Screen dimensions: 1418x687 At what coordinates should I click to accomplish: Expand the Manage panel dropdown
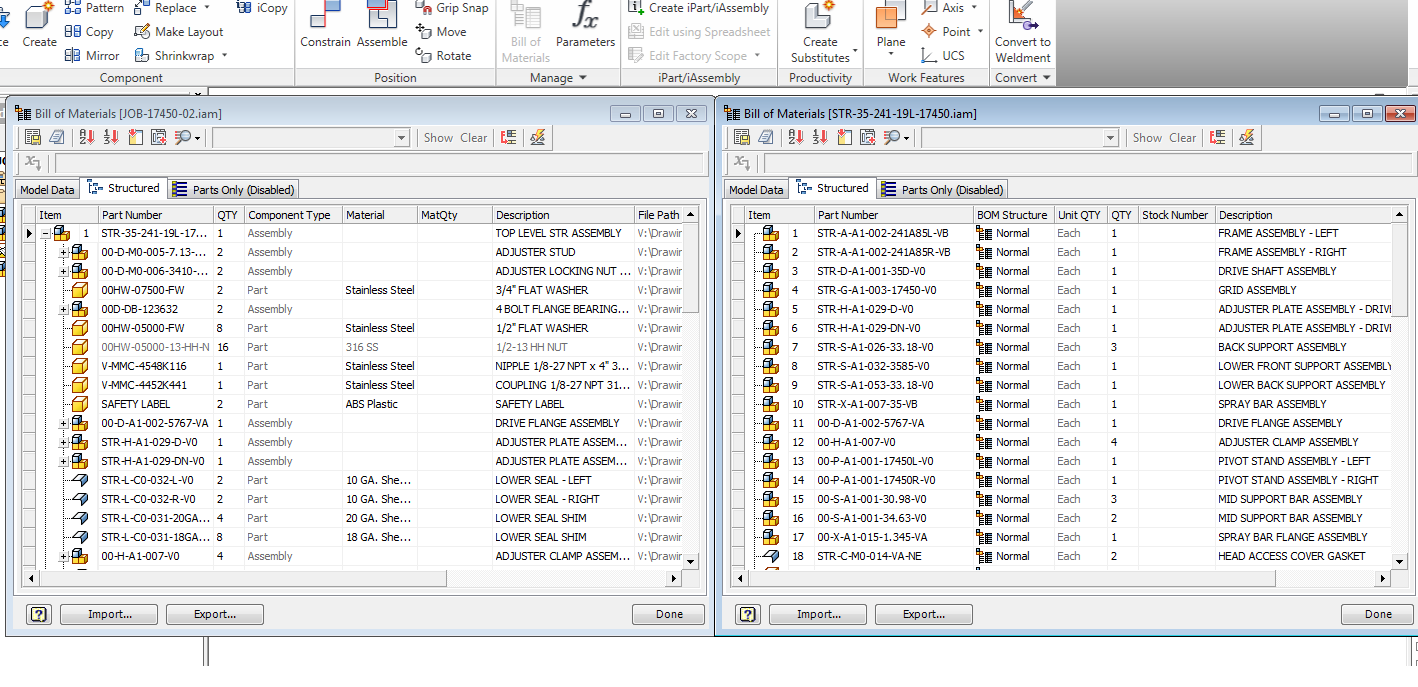[x=582, y=77]
